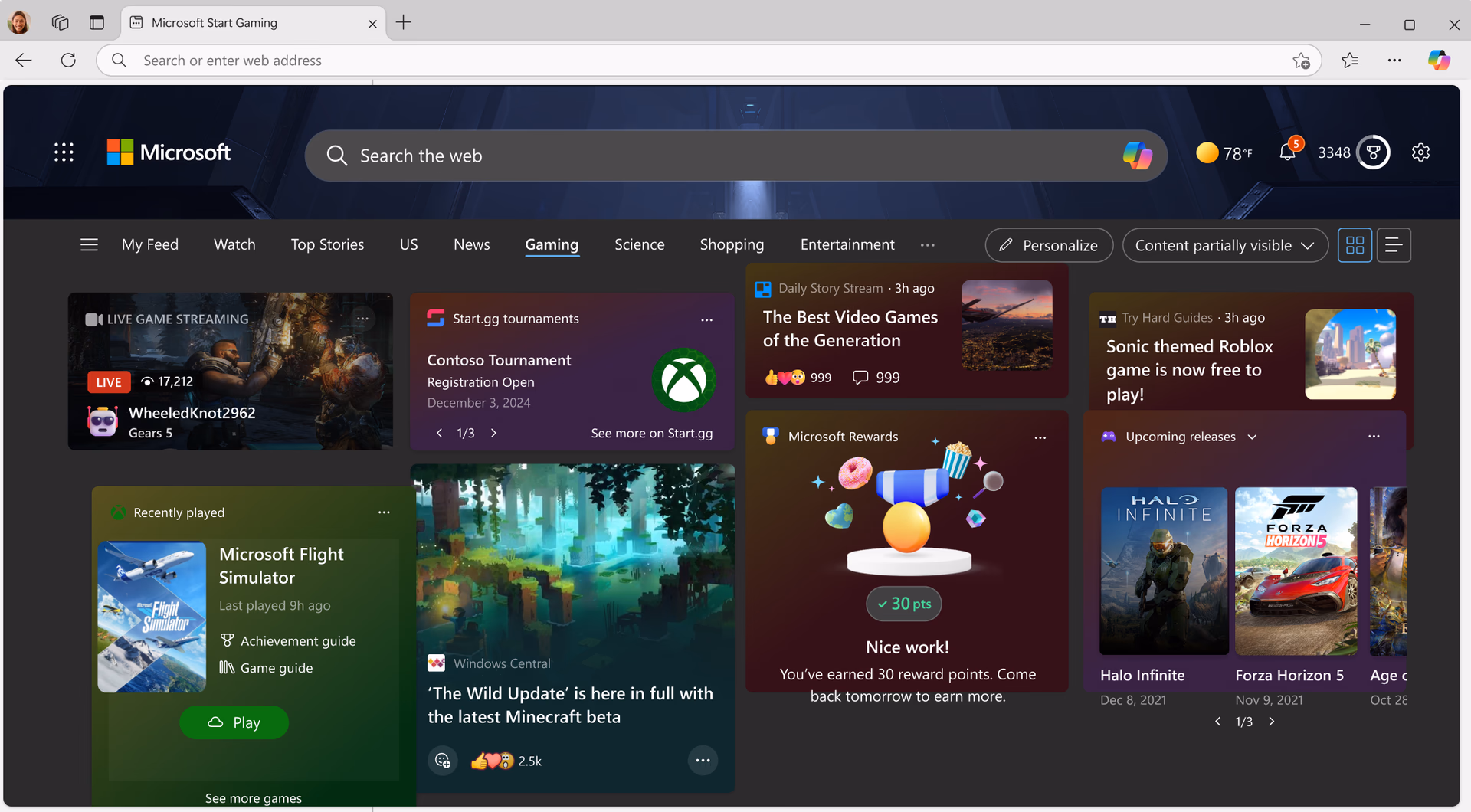Click the Copilot icon in web search box
This screenshot has width=1471, height=812.
[1137, 156]
